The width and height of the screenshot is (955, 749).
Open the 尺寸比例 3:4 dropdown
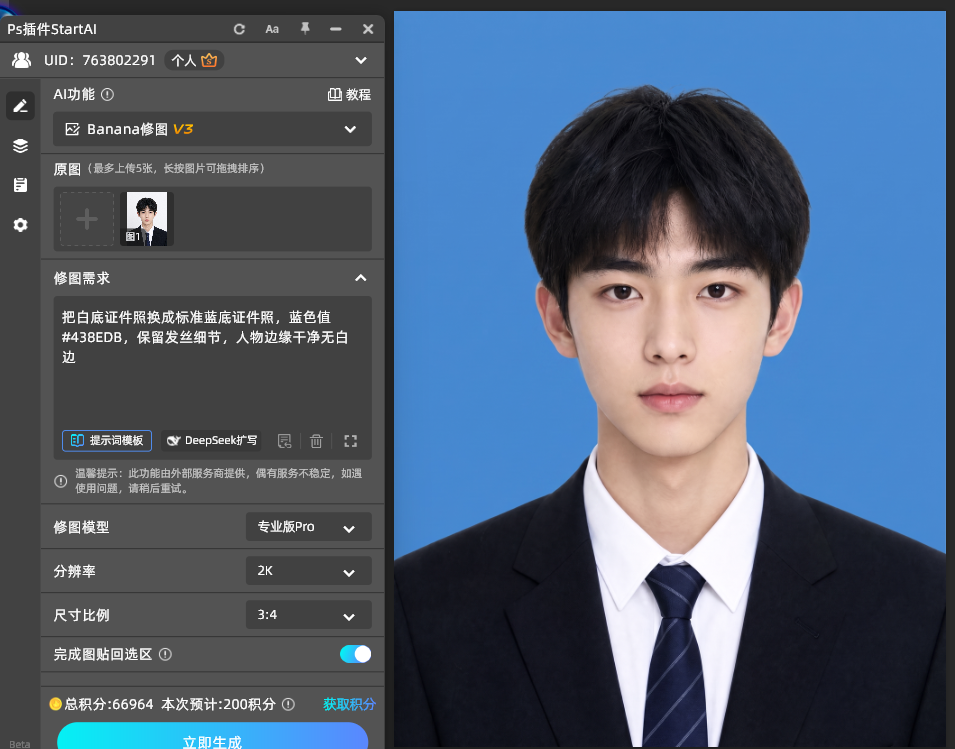[x=309, y=614]
